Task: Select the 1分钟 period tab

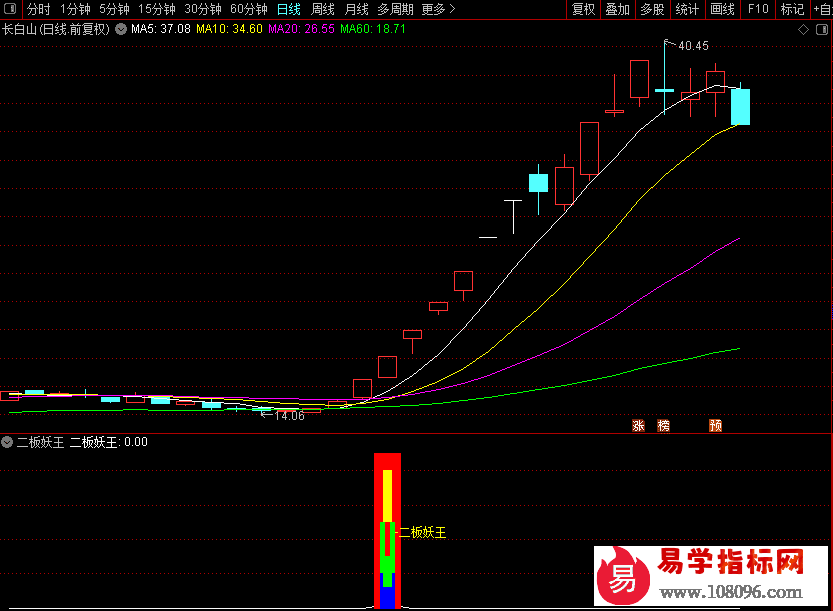Action: click(75, 9)
